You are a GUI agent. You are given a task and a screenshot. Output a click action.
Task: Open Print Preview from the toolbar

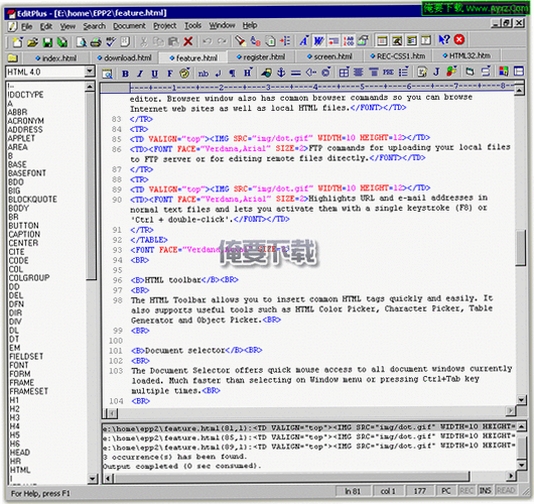(x=81, y=42)
